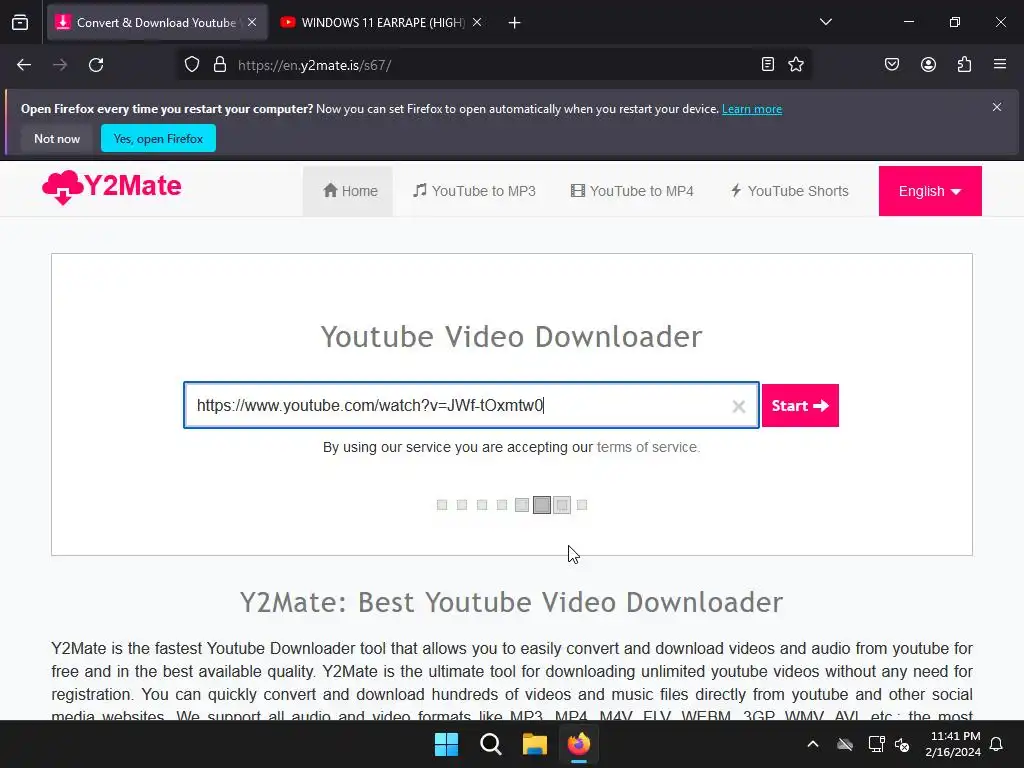The image size is (1024, 768).
Task: Click the address bar URL
Action: click(x=314, y=65)
